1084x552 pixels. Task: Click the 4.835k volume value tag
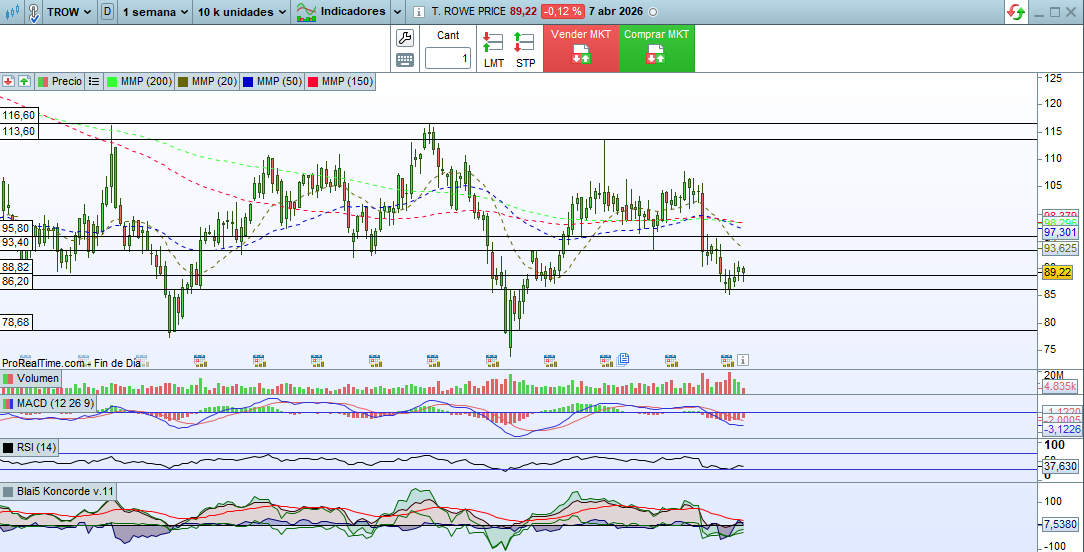coord(1060,387)
